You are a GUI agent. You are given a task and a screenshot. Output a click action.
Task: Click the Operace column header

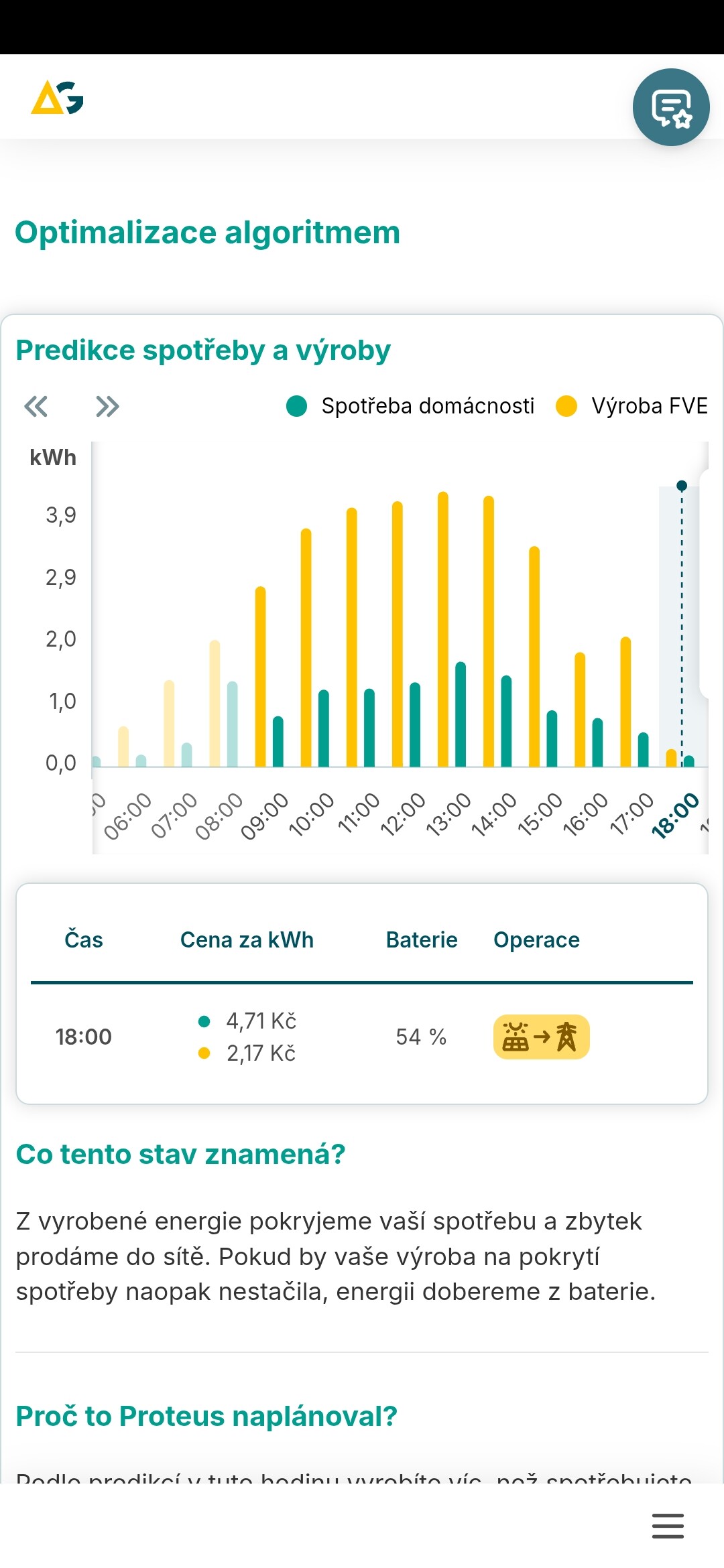536,939
